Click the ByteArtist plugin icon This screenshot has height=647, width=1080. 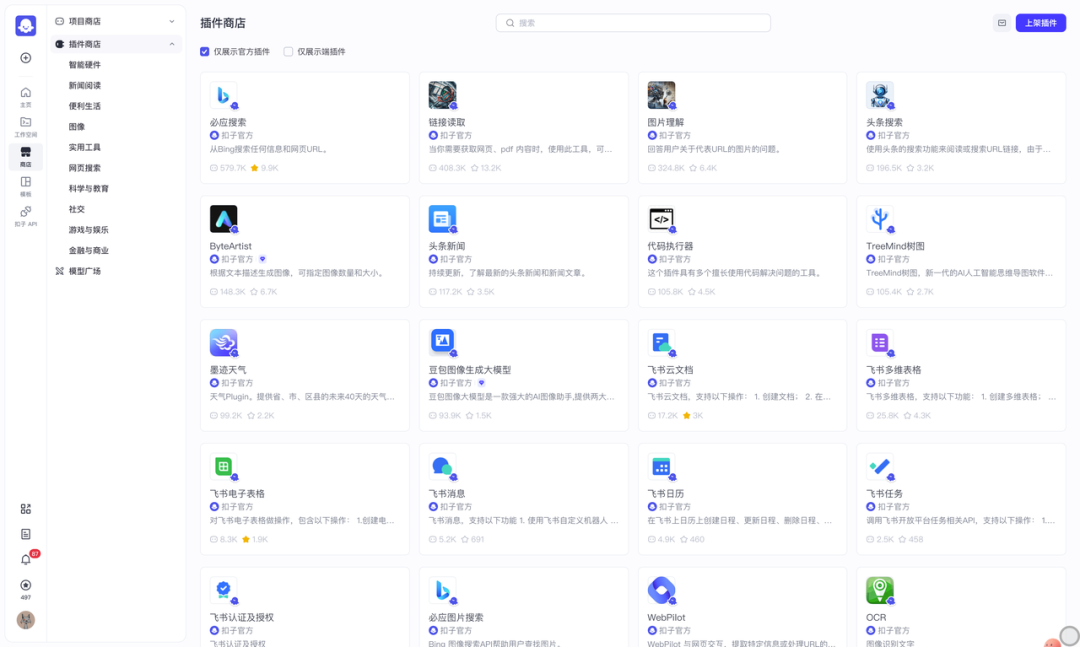(223, 219)
